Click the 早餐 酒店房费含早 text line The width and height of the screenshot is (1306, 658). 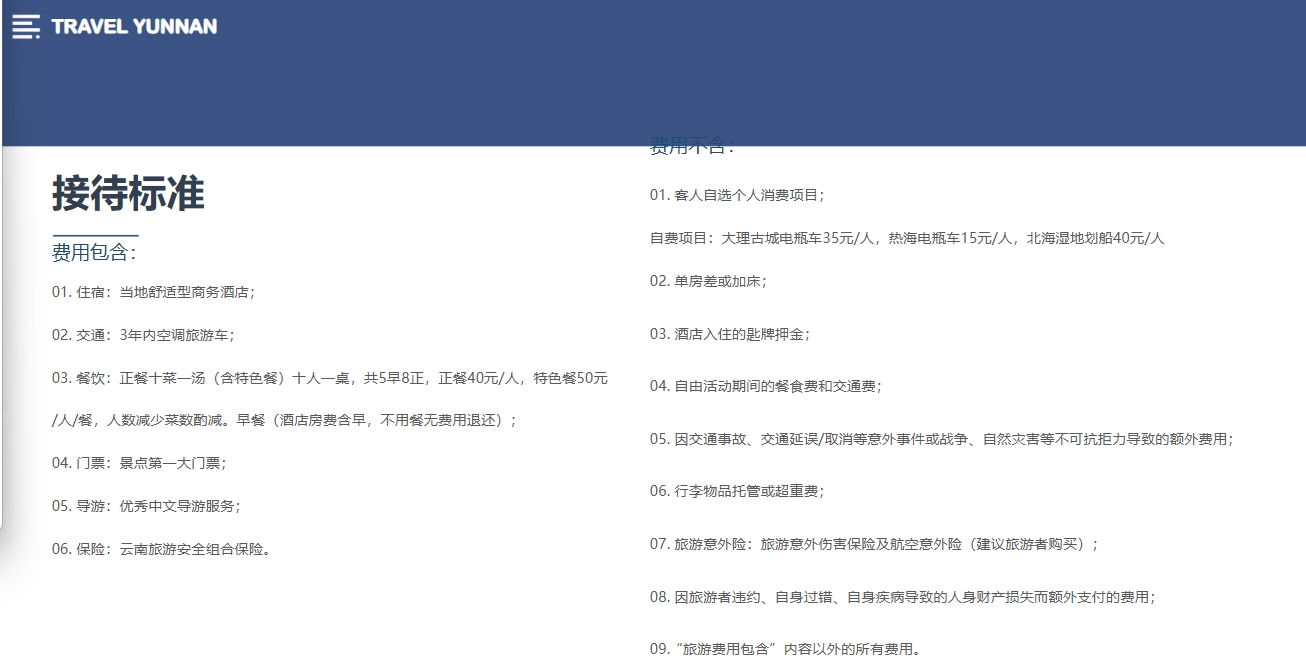point(284,421)
